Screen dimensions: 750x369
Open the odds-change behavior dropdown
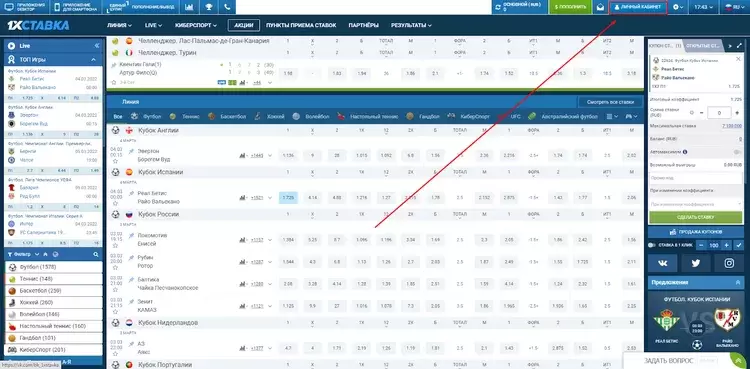(x=695, y=204)
